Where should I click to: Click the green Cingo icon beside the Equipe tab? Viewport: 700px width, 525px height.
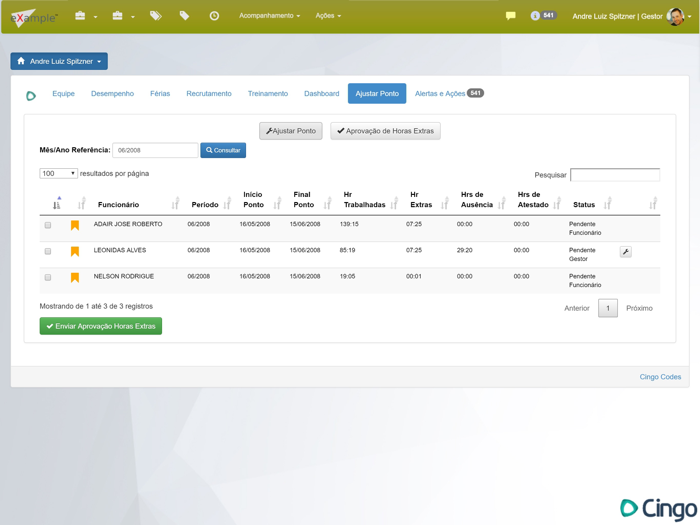click(31, 96)
